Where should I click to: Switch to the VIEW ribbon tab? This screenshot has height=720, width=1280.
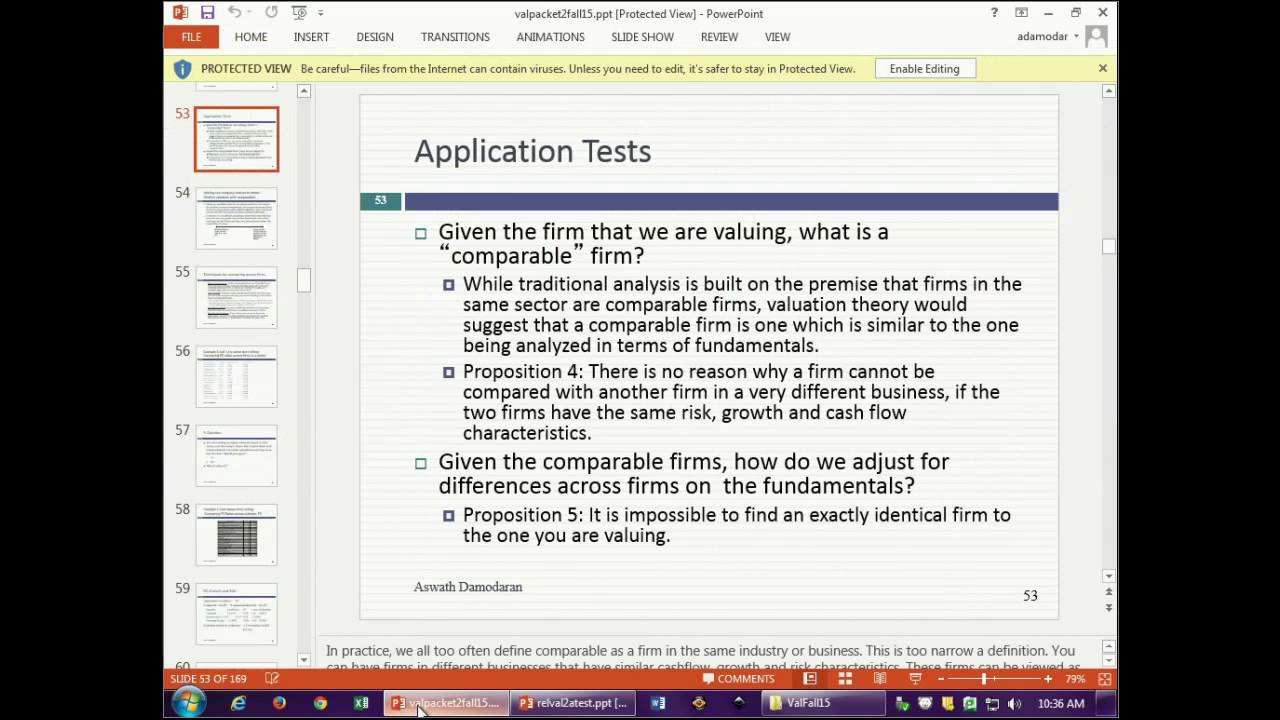[777, 37]
